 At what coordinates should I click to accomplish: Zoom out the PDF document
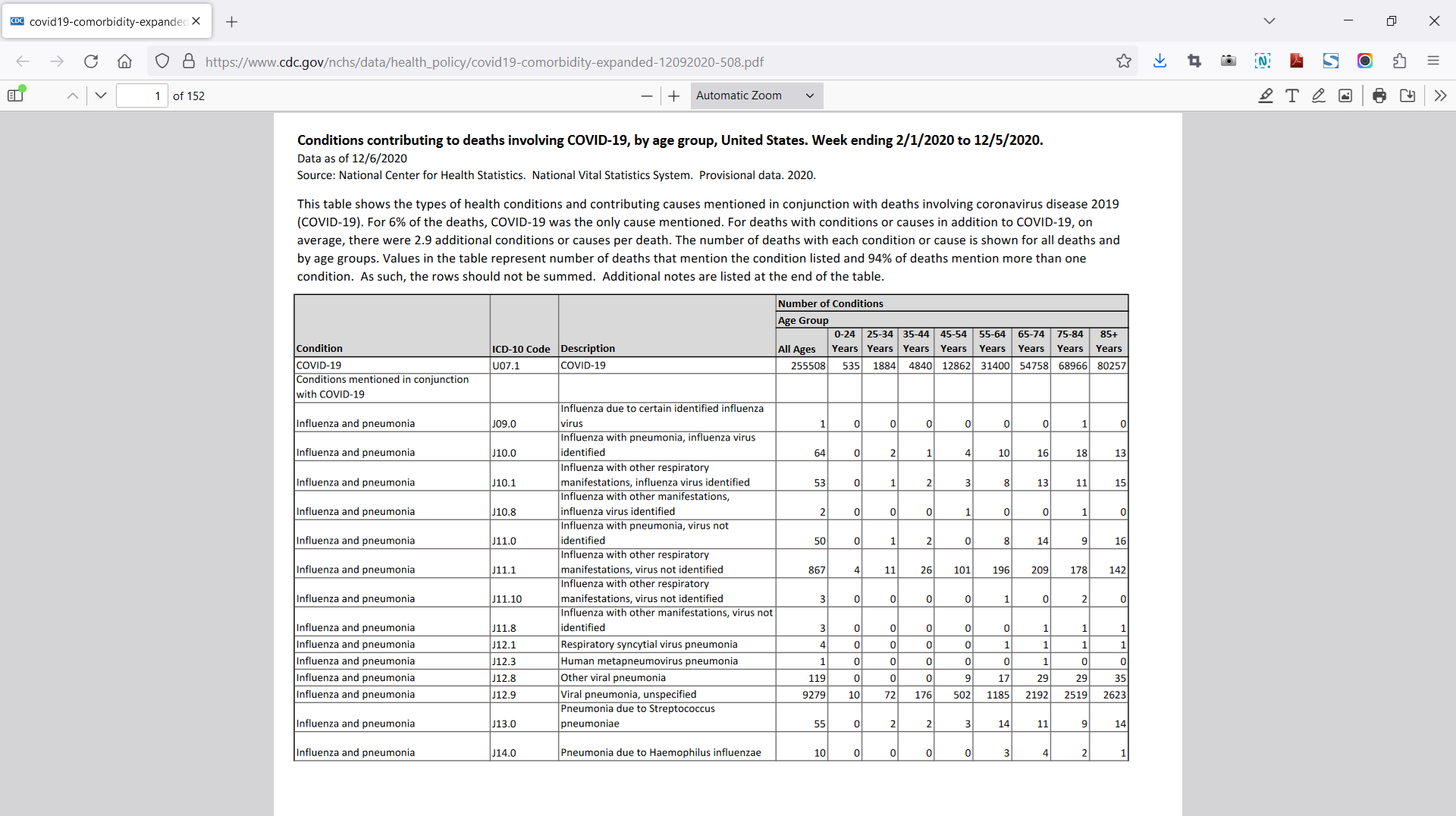(646, 96)
